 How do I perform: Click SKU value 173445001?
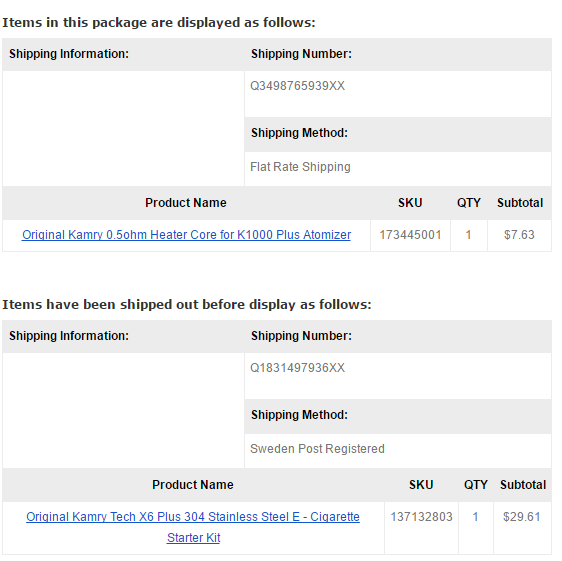tap(410, 235)
